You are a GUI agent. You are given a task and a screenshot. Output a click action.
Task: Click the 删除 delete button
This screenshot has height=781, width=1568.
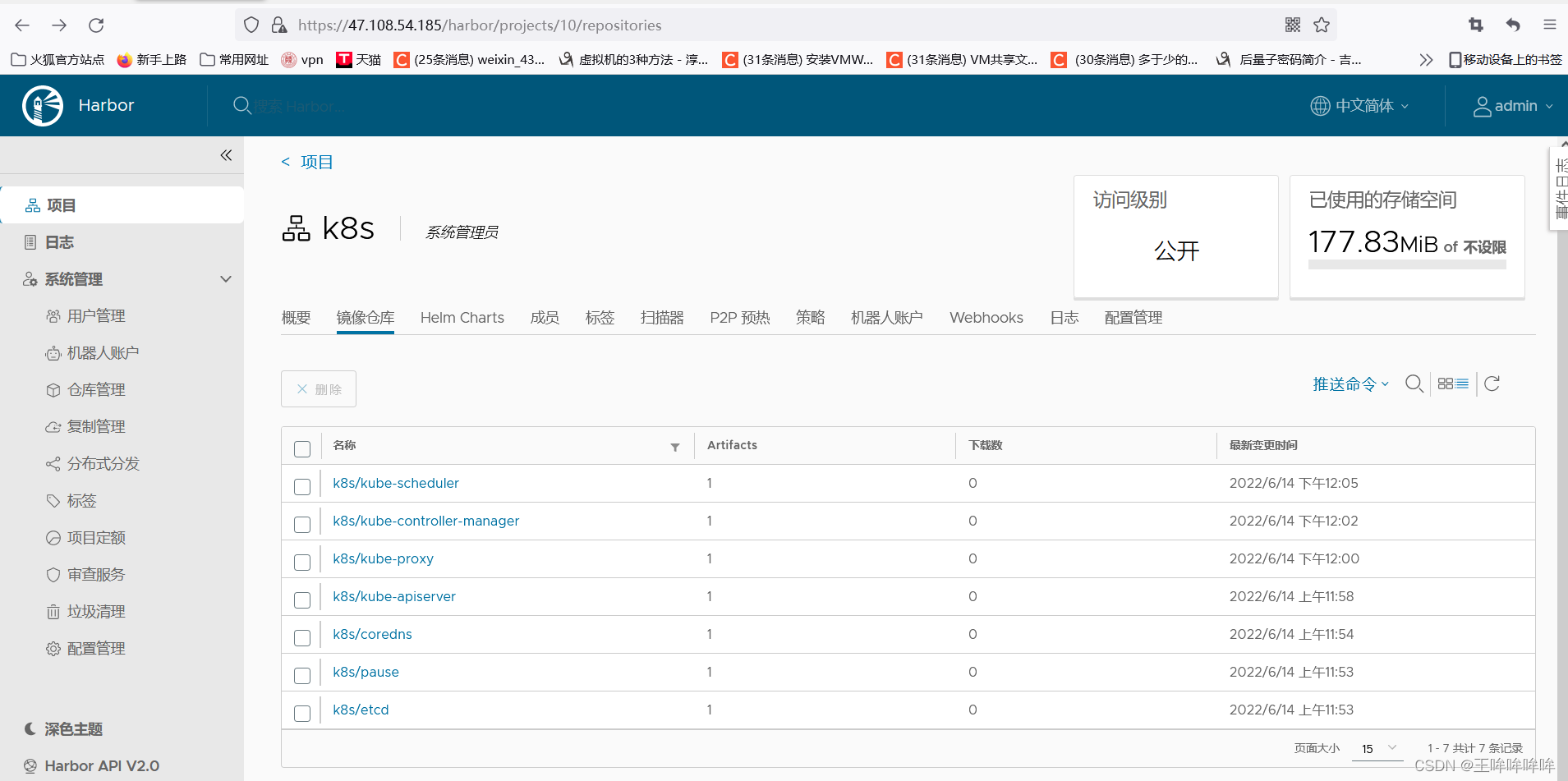(x=318, y=388)
